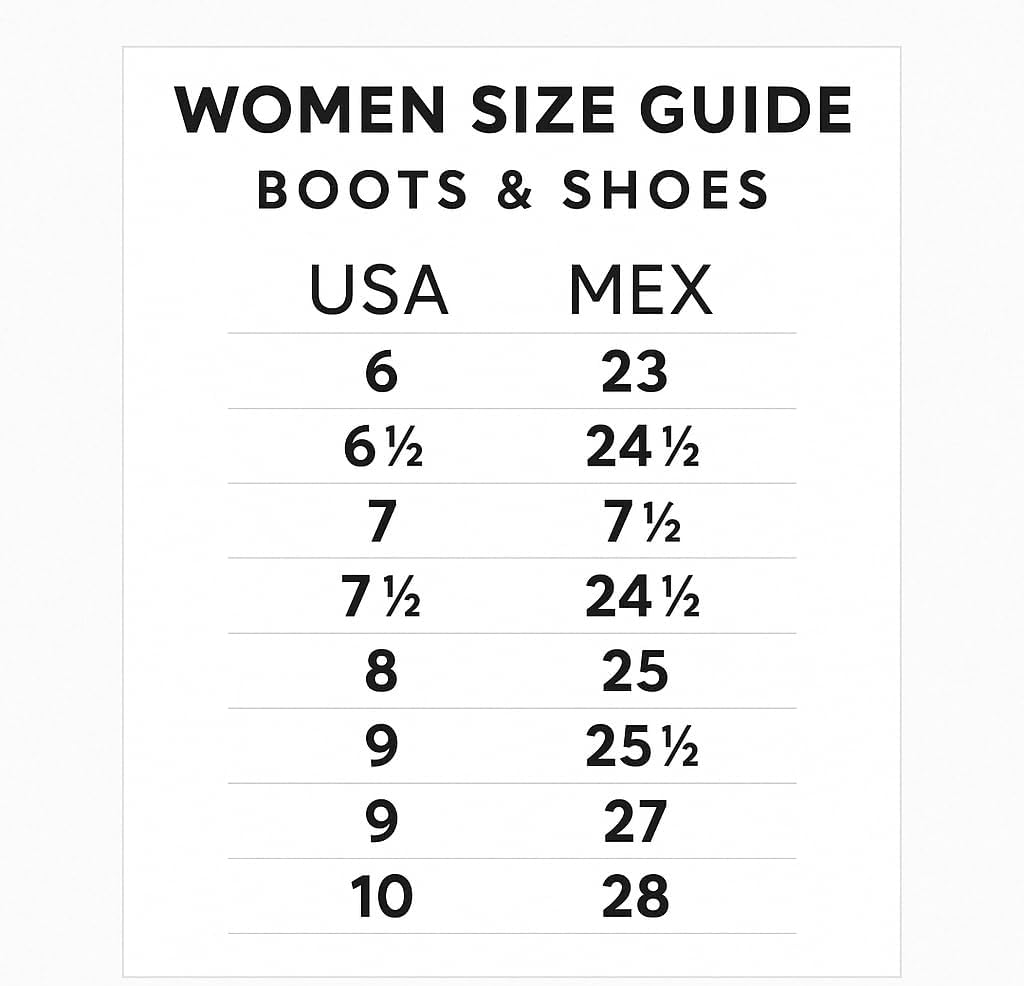Click MEX size 23 cell
The image size is (1024, 986).
coord(634,372)
